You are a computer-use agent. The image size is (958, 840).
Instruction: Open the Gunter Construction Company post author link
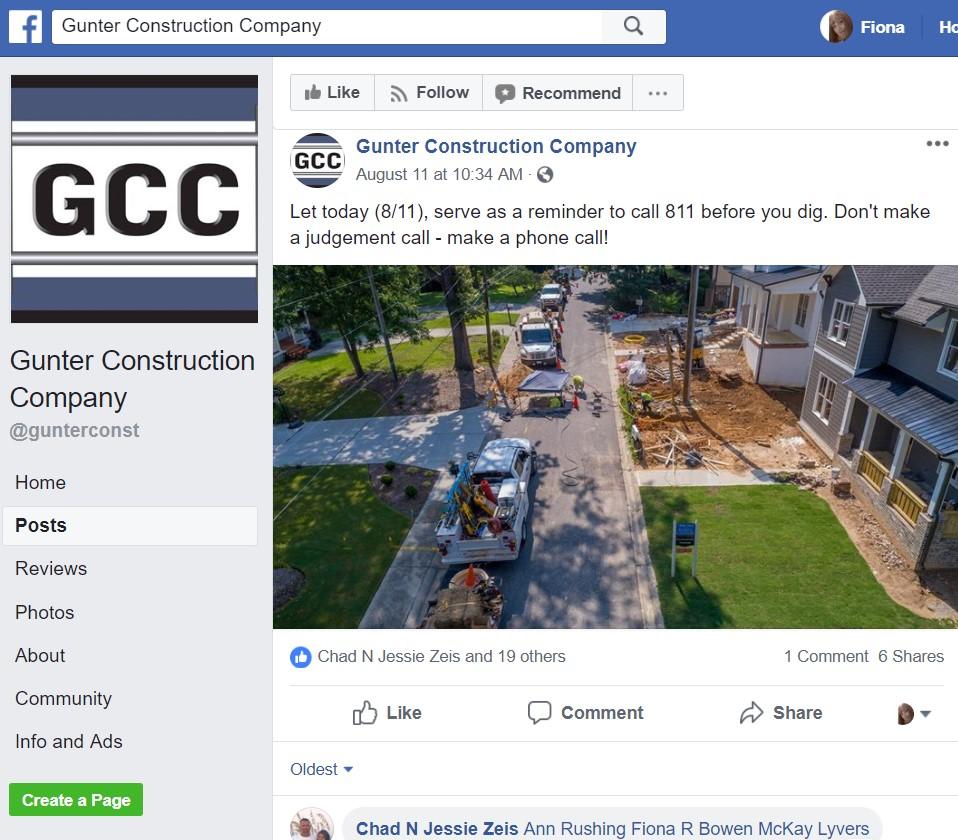tap(496, 146)
